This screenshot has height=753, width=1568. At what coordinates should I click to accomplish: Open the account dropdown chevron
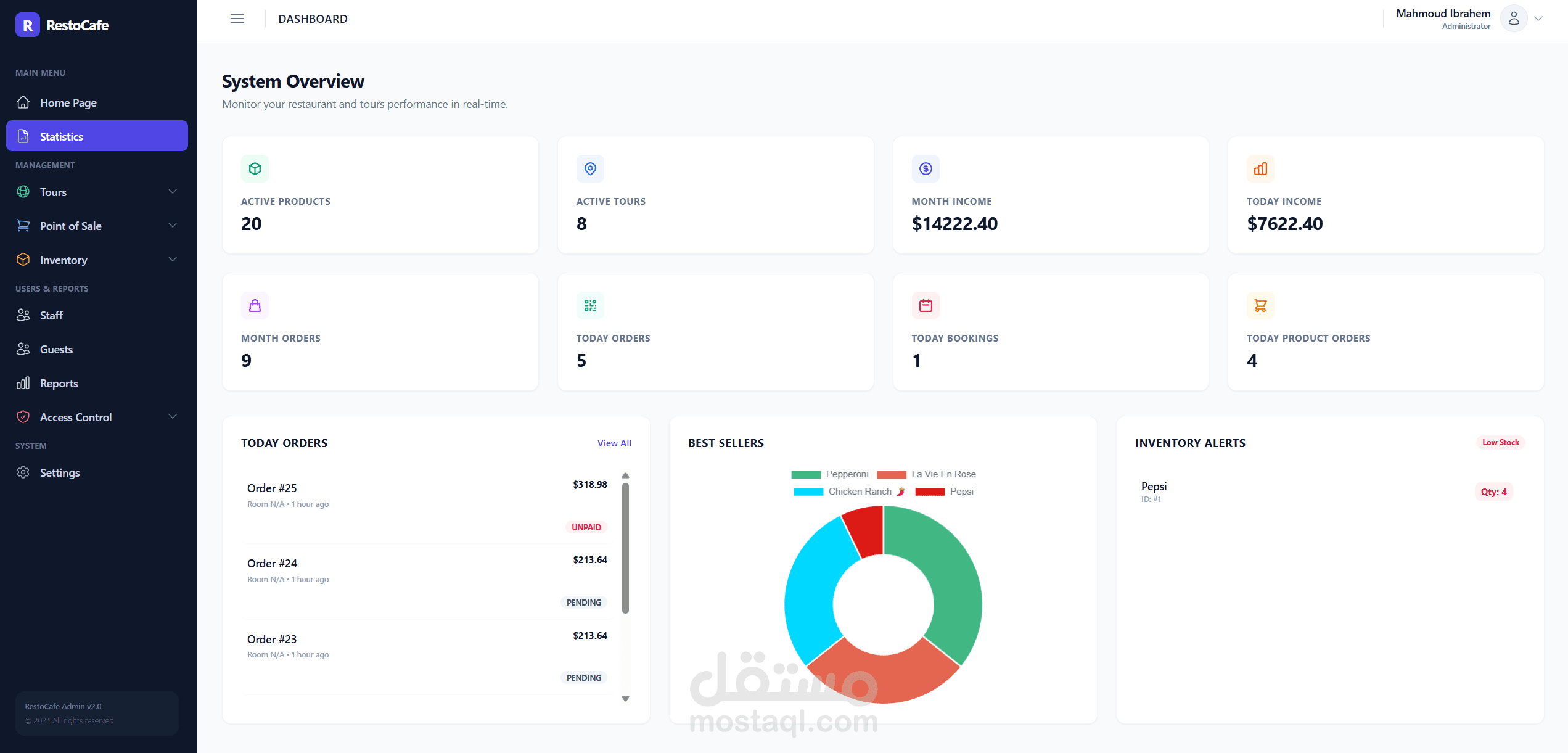[x=1538, y=19]
